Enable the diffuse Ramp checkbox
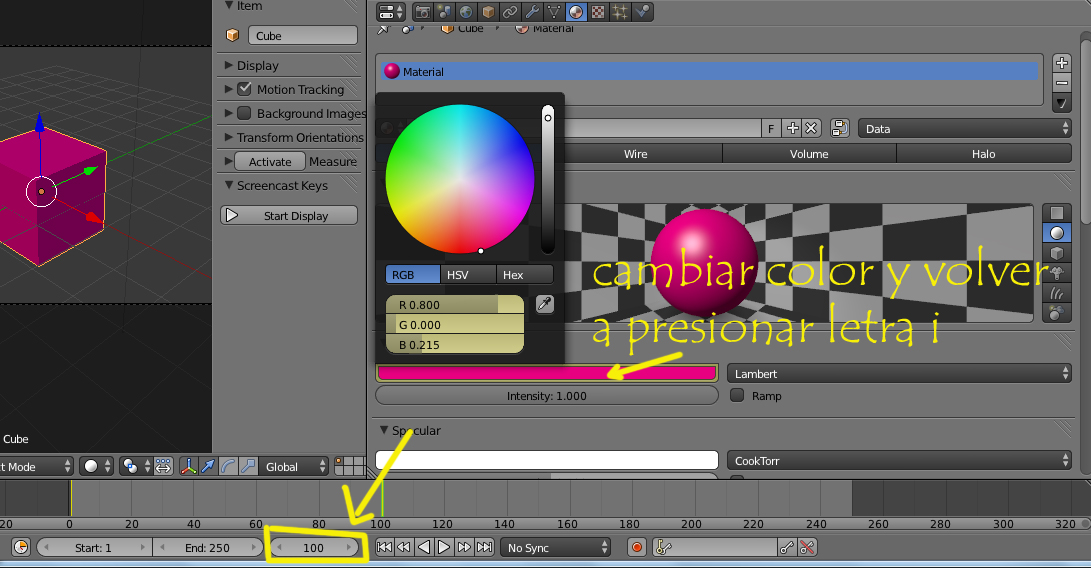The image size is (1091, 568). 737,395
